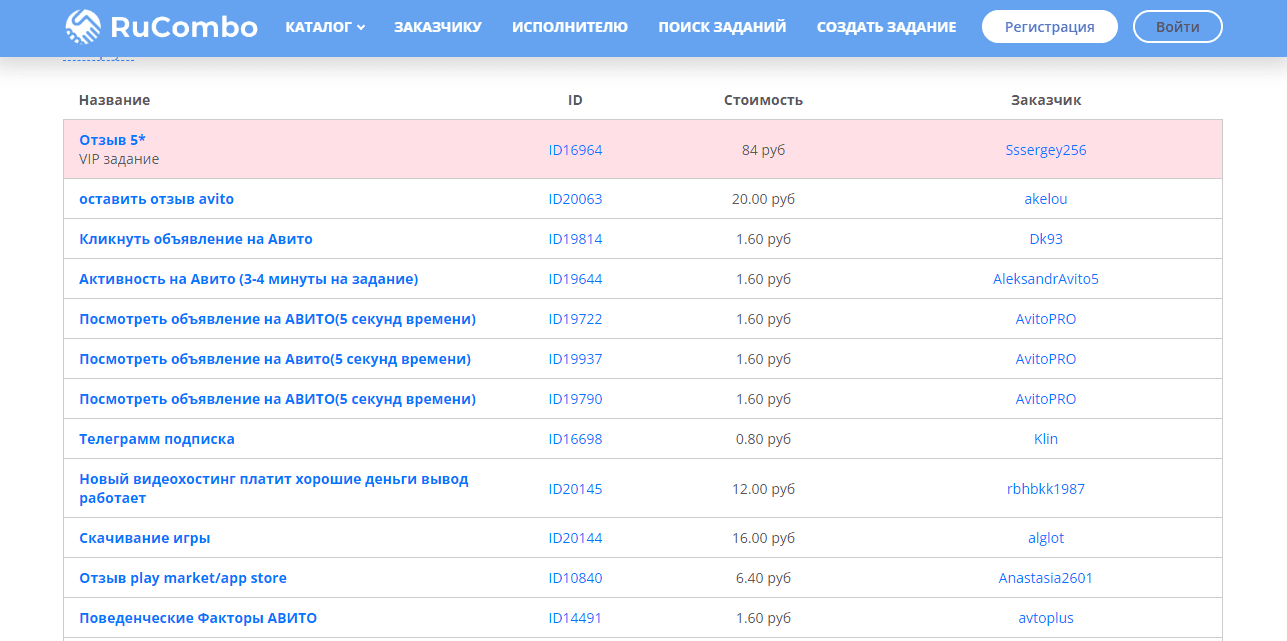This screenshot has width=1287, height=641.
Task: Select ИСПОЛНИТЕЛЮ in the navigation bar
Action: 570,27
